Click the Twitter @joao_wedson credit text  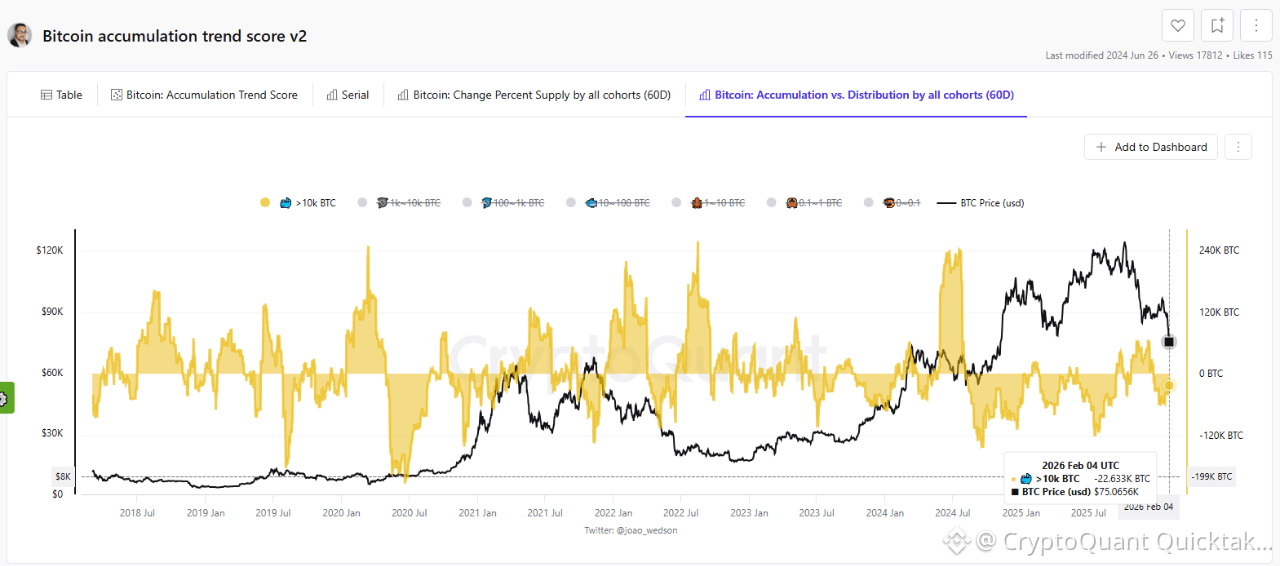pos(631,530)
